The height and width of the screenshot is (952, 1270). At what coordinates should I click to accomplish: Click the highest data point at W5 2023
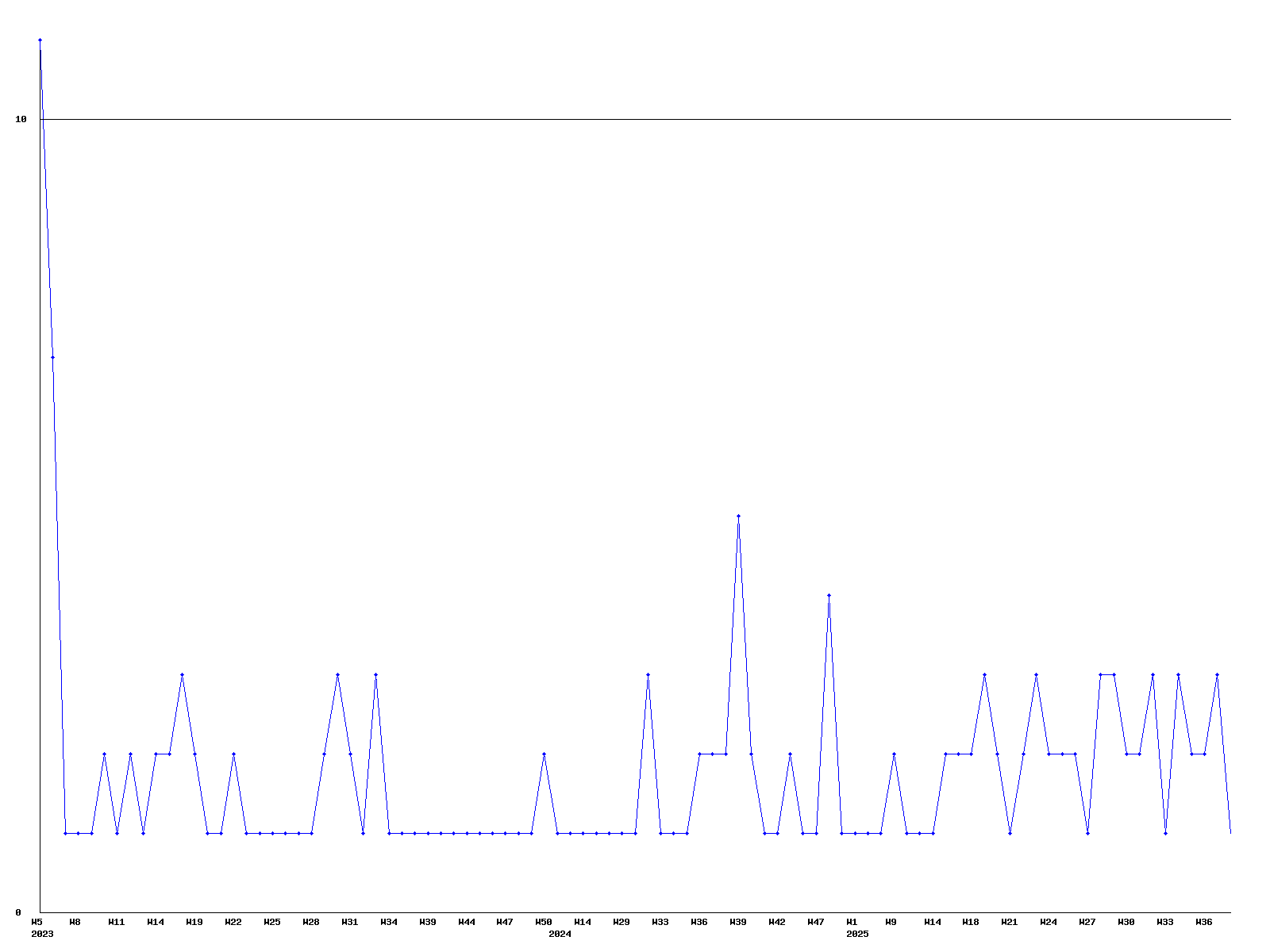(40, 40)
